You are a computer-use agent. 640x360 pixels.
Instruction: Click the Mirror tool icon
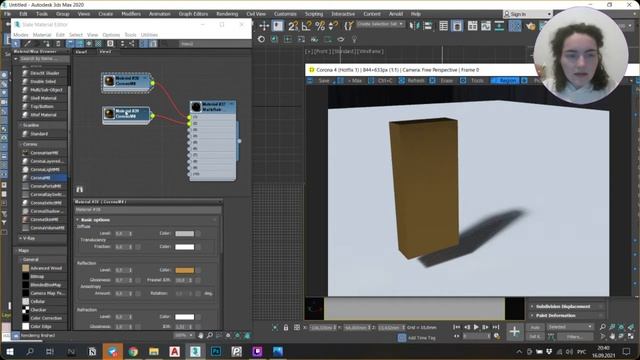coord(414,26)
